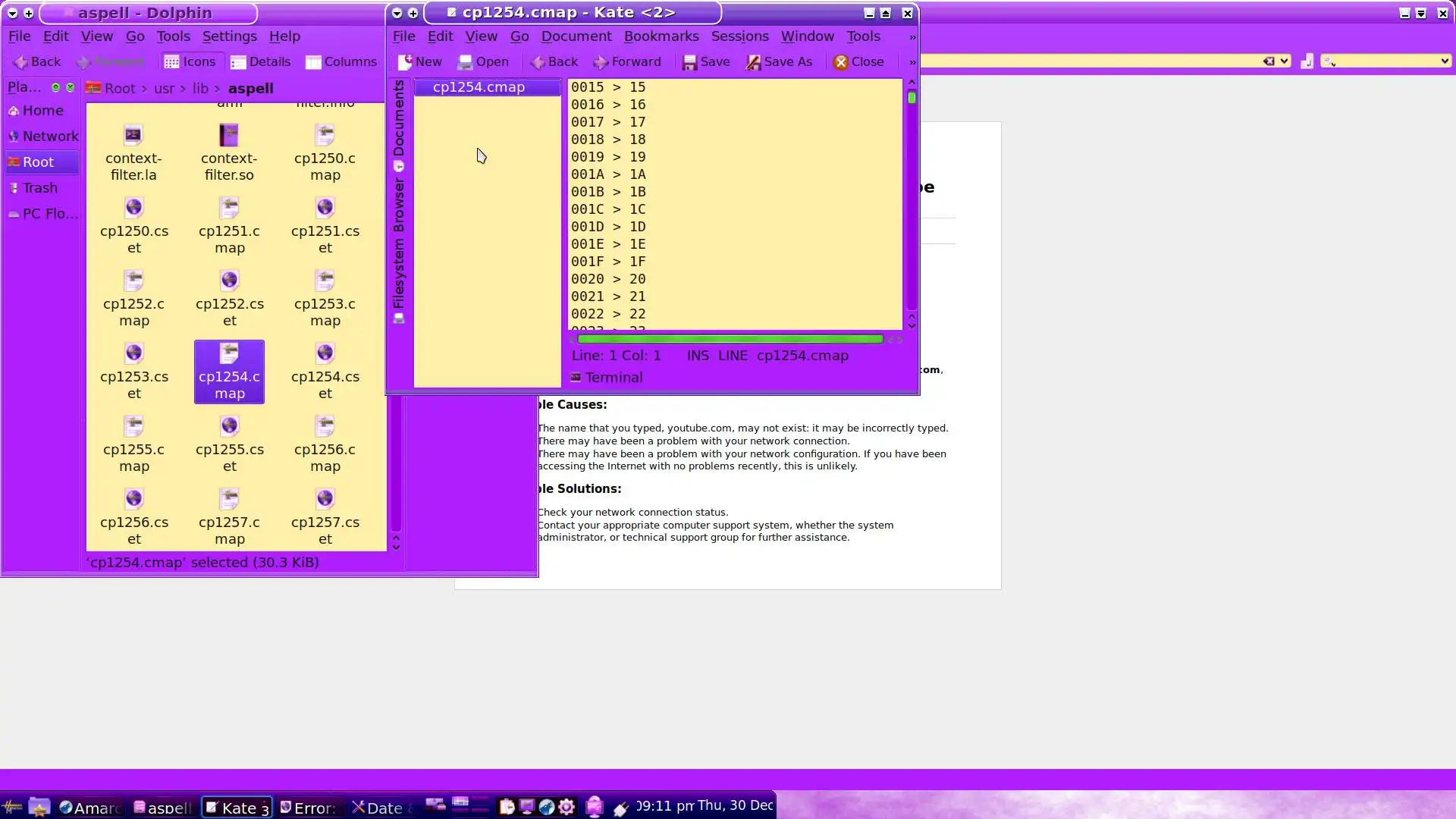Open the cp1252.cset file icon
This screenshot has width=1456, height=819.
(229, 281)
